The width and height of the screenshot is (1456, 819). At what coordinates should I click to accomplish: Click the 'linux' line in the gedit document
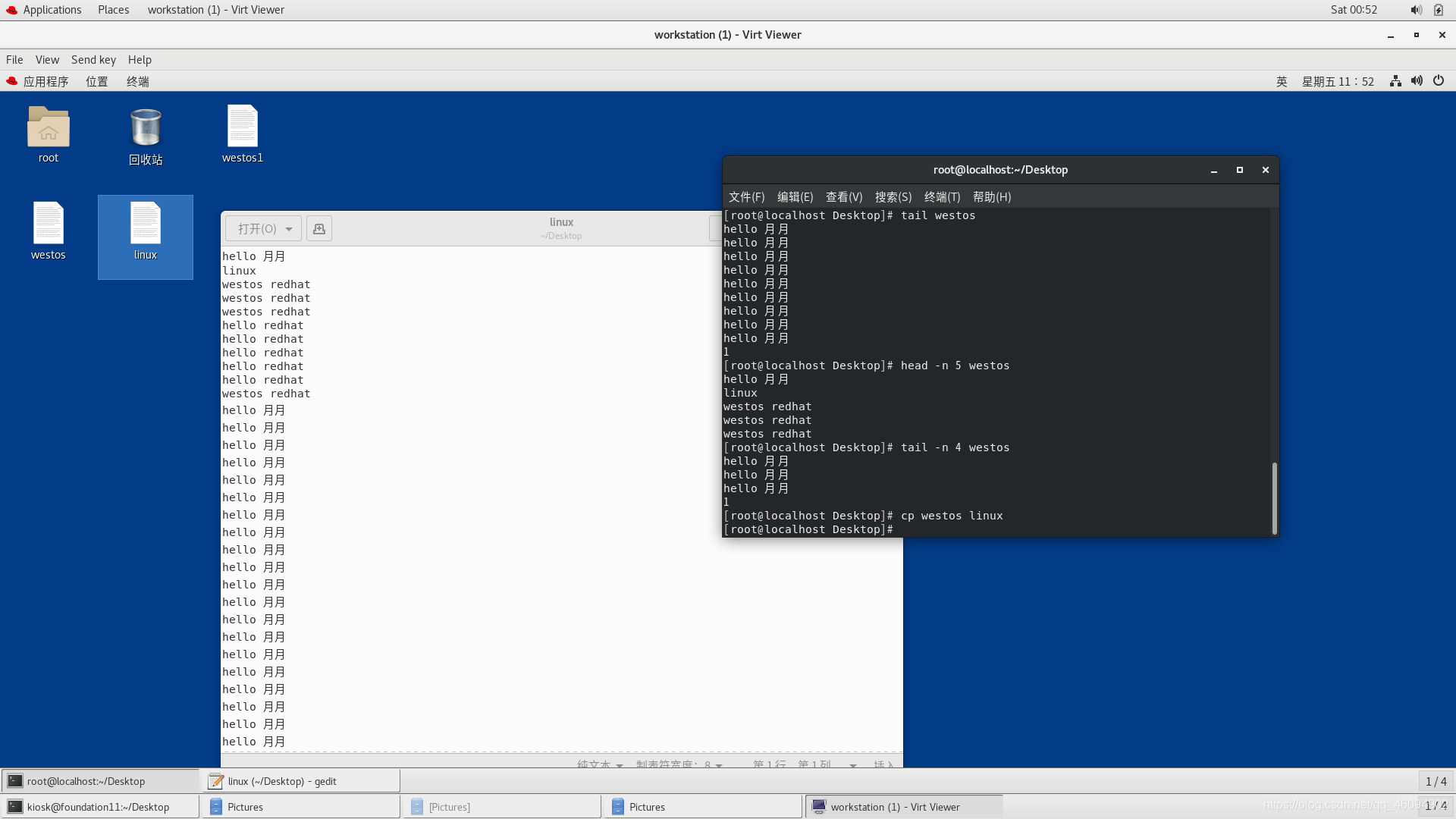239,271
